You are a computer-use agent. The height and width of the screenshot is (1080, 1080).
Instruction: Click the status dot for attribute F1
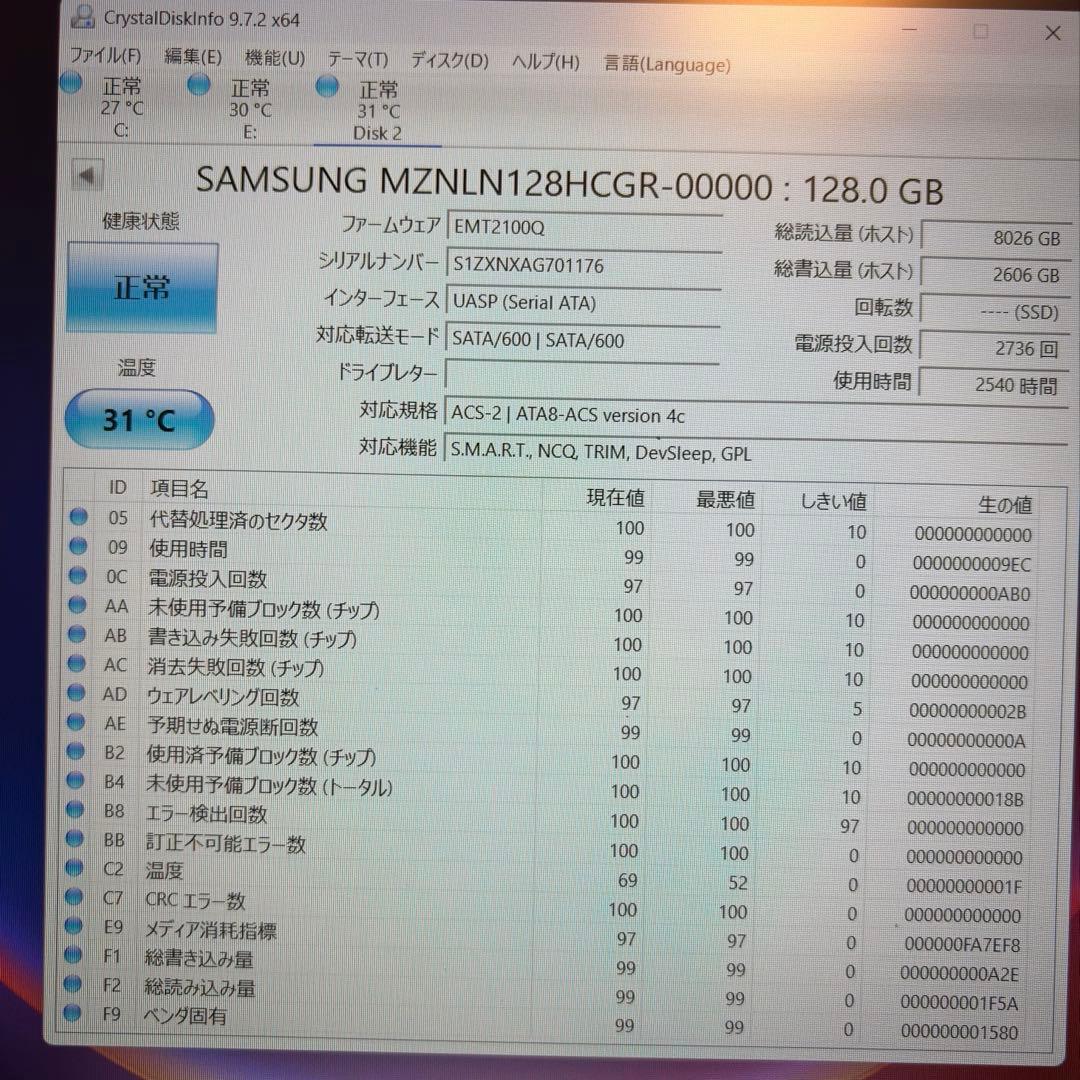point(73,955)
